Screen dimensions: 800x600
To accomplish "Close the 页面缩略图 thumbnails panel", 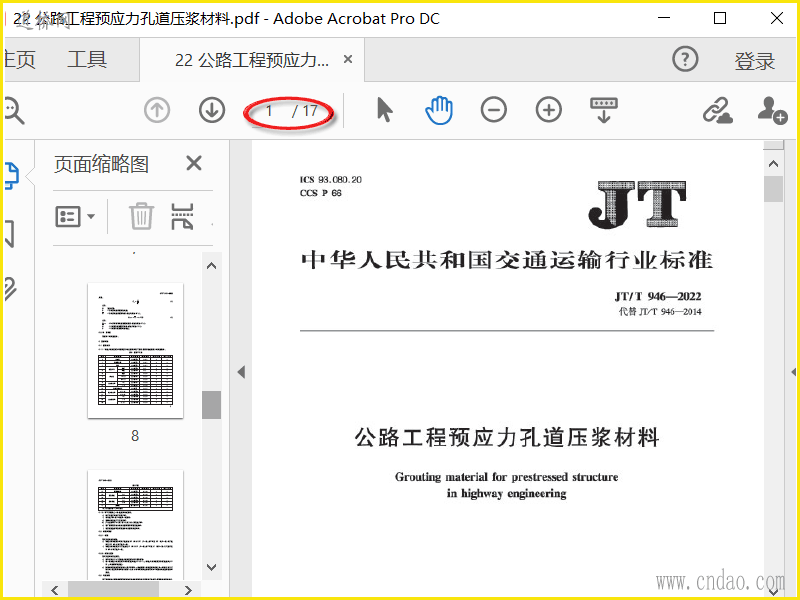I will click(194, 163).
